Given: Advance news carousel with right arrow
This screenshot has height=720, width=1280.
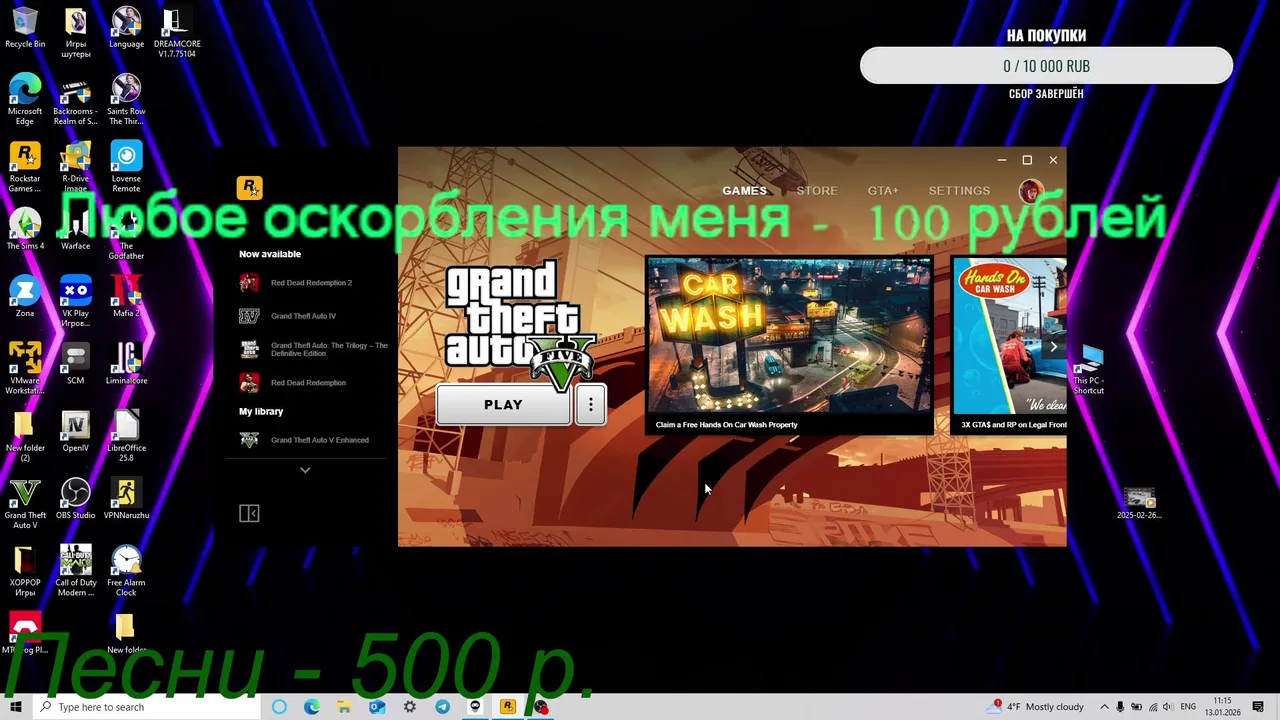Looking at the screenshot, I should [x=1053, y=347].
